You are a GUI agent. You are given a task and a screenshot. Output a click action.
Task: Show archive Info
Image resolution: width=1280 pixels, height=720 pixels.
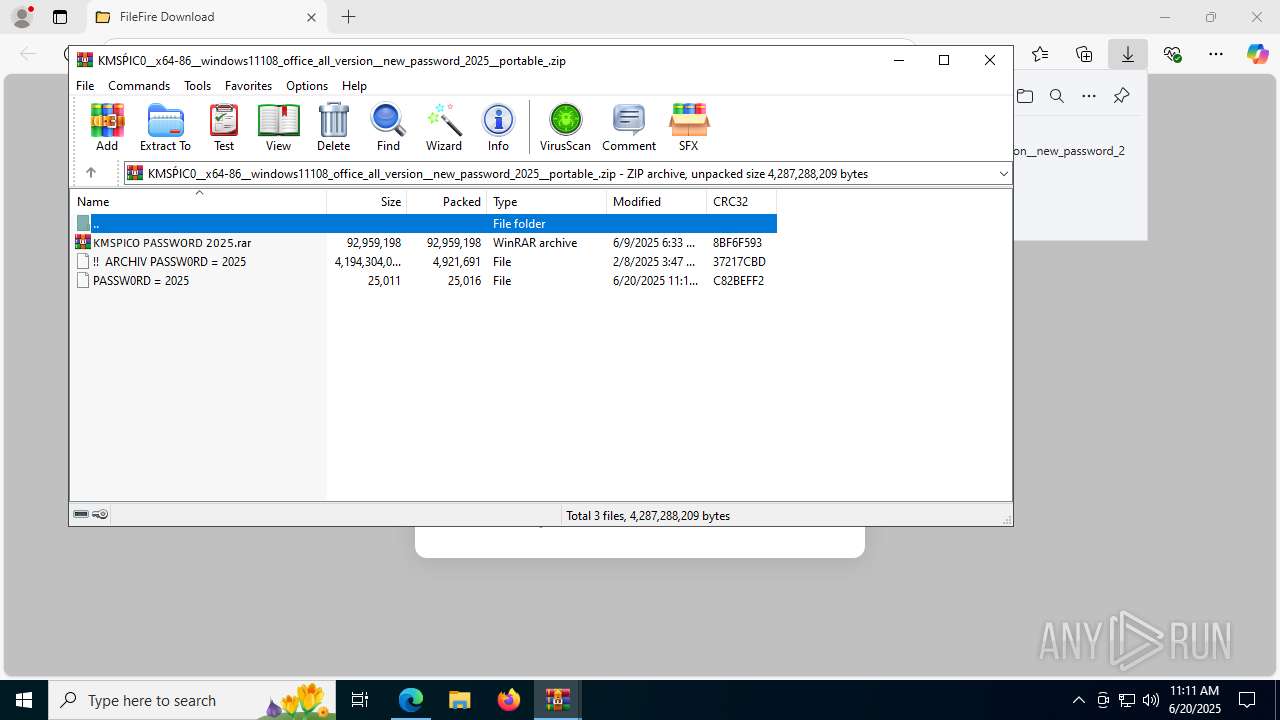click(x=498, y=127)
